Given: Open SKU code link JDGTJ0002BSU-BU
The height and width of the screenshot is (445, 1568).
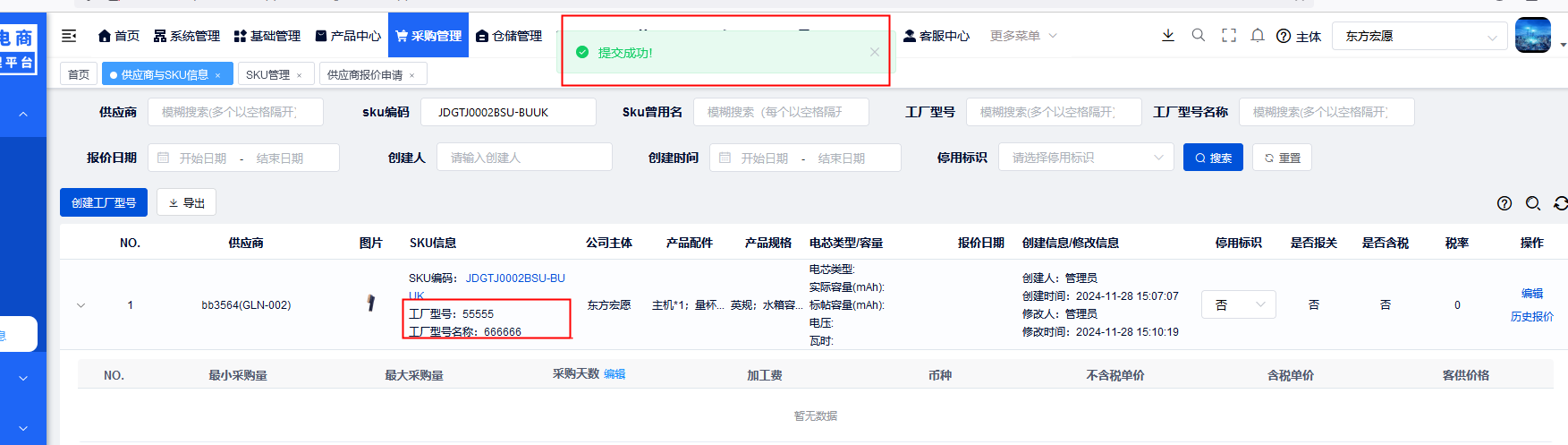Looking at the screenshot, I should 515,278.
